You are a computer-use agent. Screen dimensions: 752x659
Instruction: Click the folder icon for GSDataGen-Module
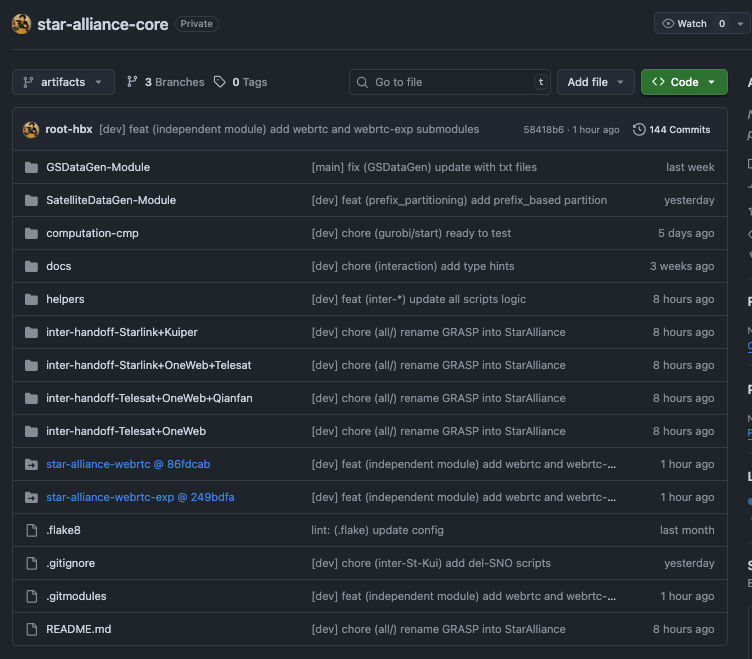(31, 167)
